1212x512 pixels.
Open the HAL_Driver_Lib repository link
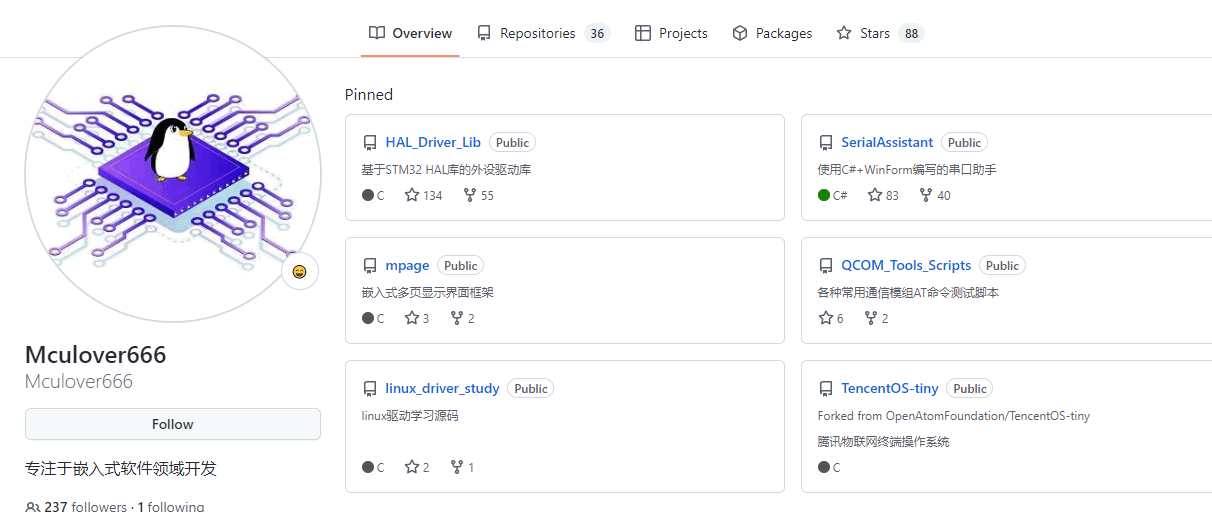point(433,142)
